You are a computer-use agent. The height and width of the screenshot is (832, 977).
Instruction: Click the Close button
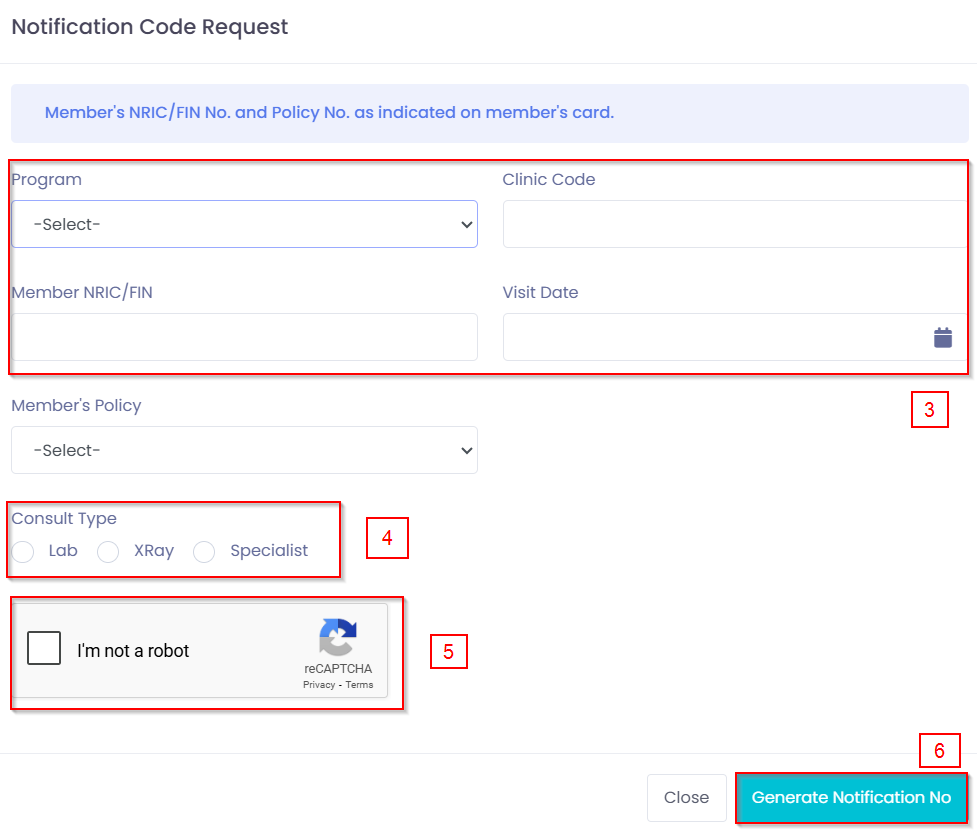pyautogui.click(x=686, y=797)
